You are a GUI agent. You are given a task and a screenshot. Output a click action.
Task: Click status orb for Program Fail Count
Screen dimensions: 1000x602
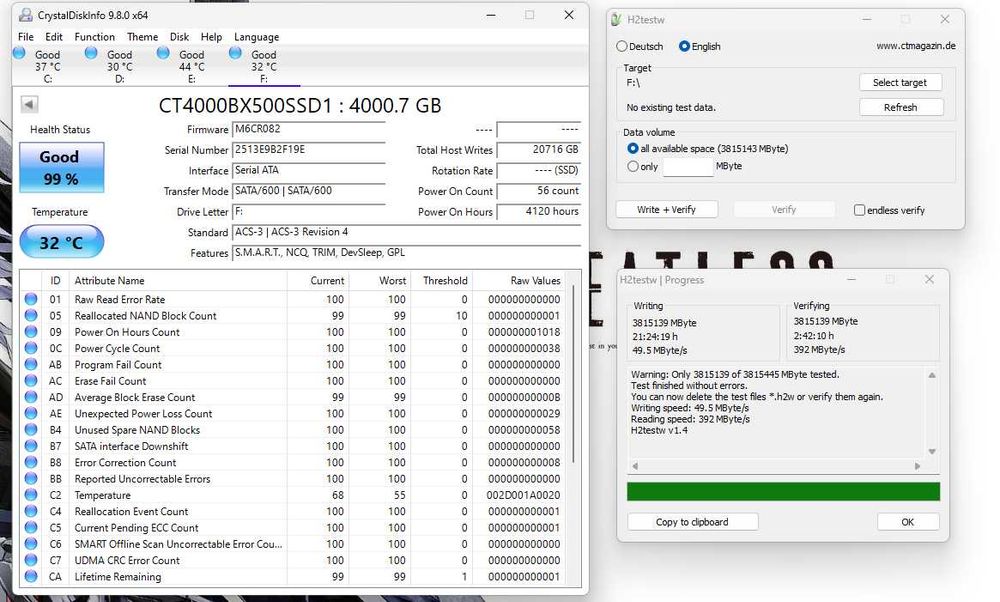[31, 364]
